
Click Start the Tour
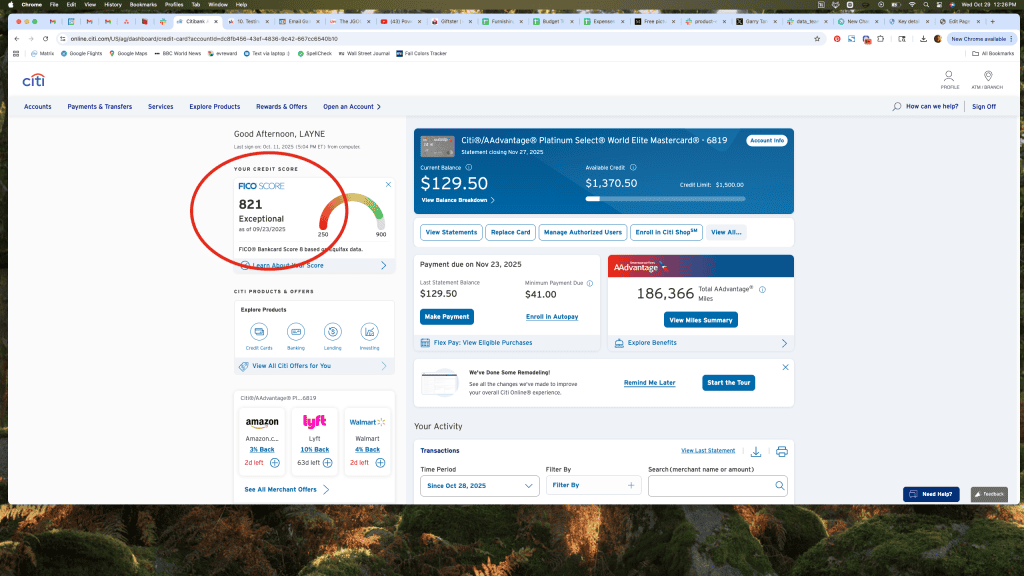(728, 382)
